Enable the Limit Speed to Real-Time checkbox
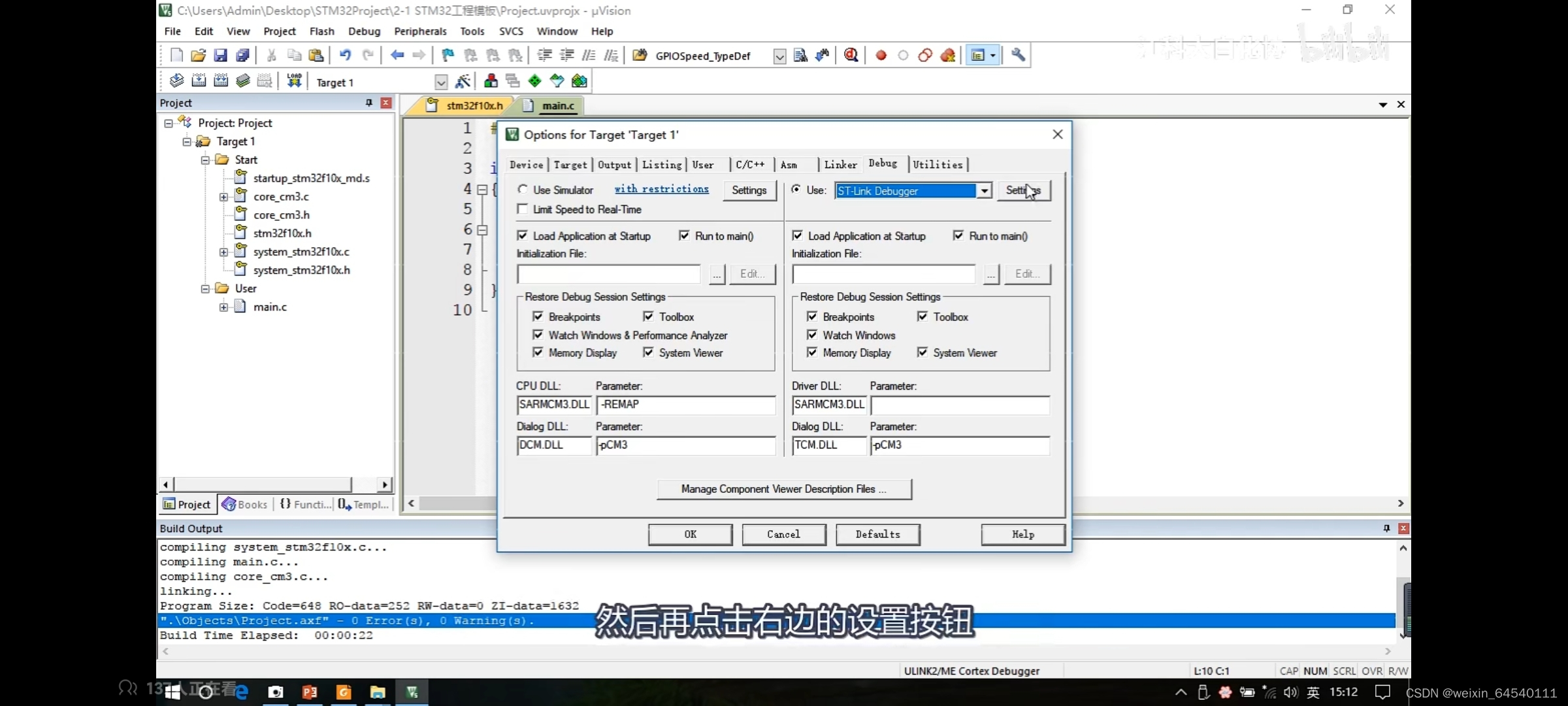This screenshot has height=706, width=1568. coord(523,209)
